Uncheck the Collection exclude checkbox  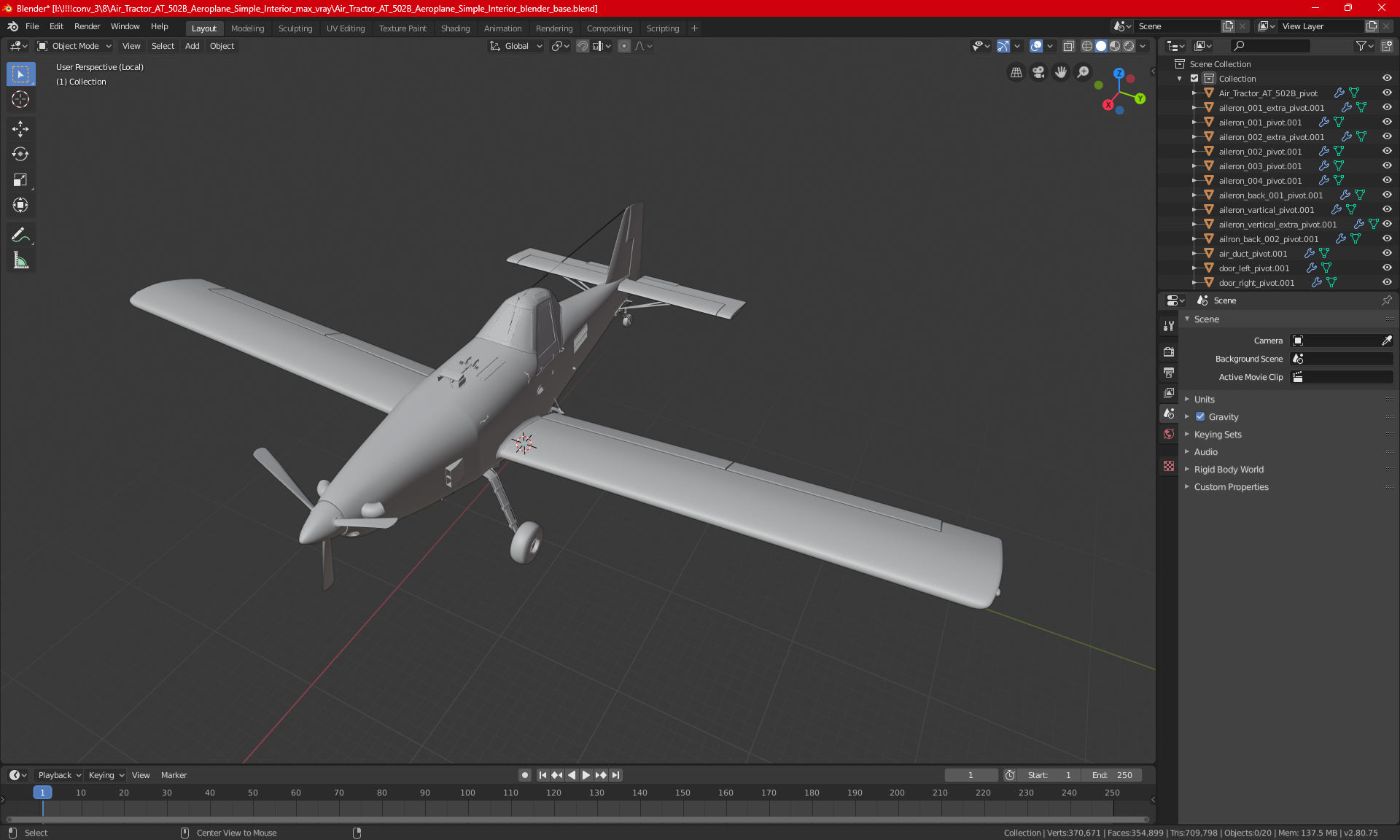click(x=1194, y=79)
